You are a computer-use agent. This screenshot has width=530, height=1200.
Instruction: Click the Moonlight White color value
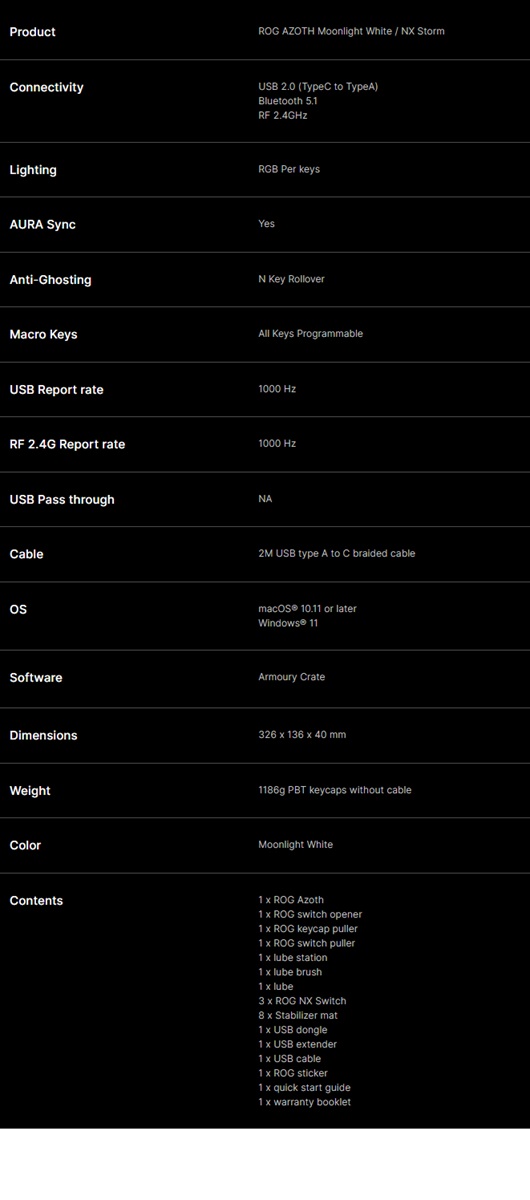[295, 844]
